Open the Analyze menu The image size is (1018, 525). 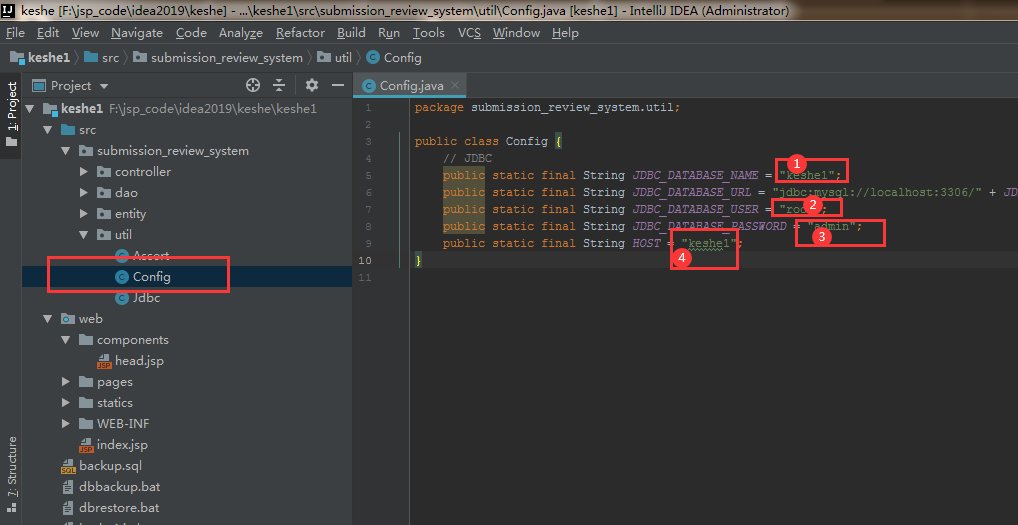click(x=241, y=32)
